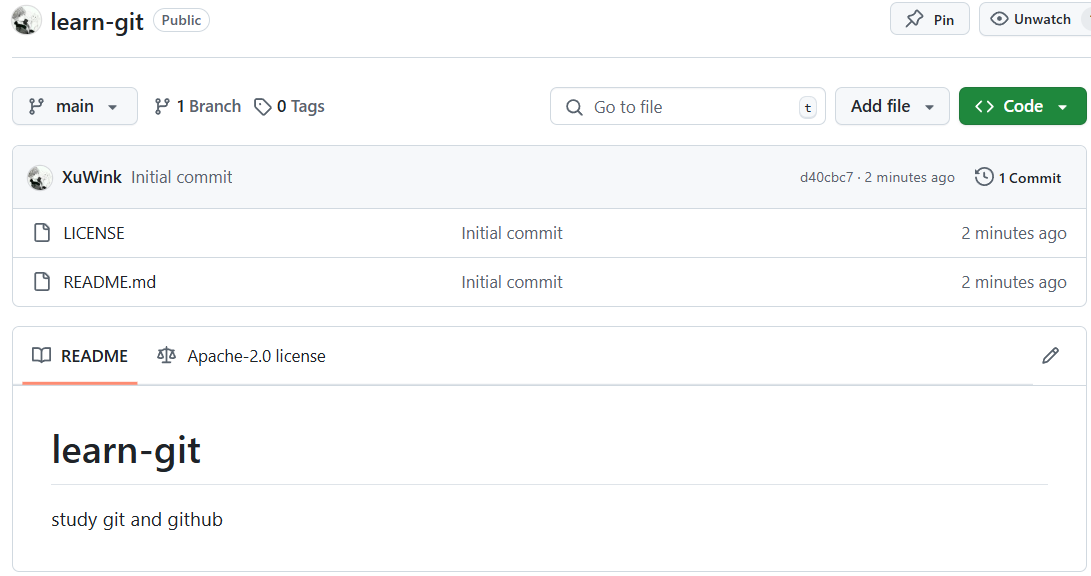
Task: Click the branch icon beside 1 Branch
Action: point(162,106)
